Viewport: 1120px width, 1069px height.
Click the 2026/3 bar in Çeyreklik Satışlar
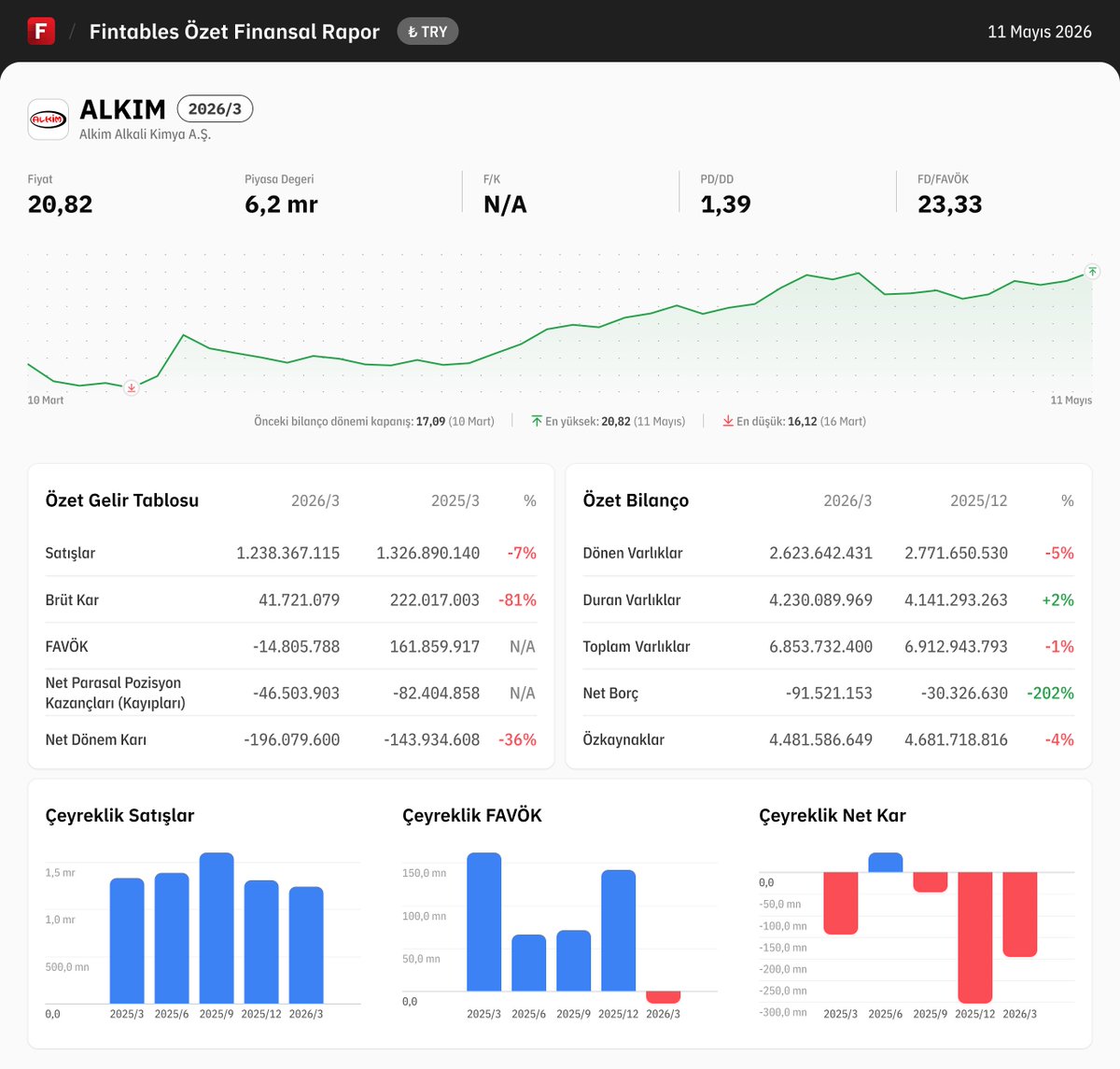click(306, 945)
